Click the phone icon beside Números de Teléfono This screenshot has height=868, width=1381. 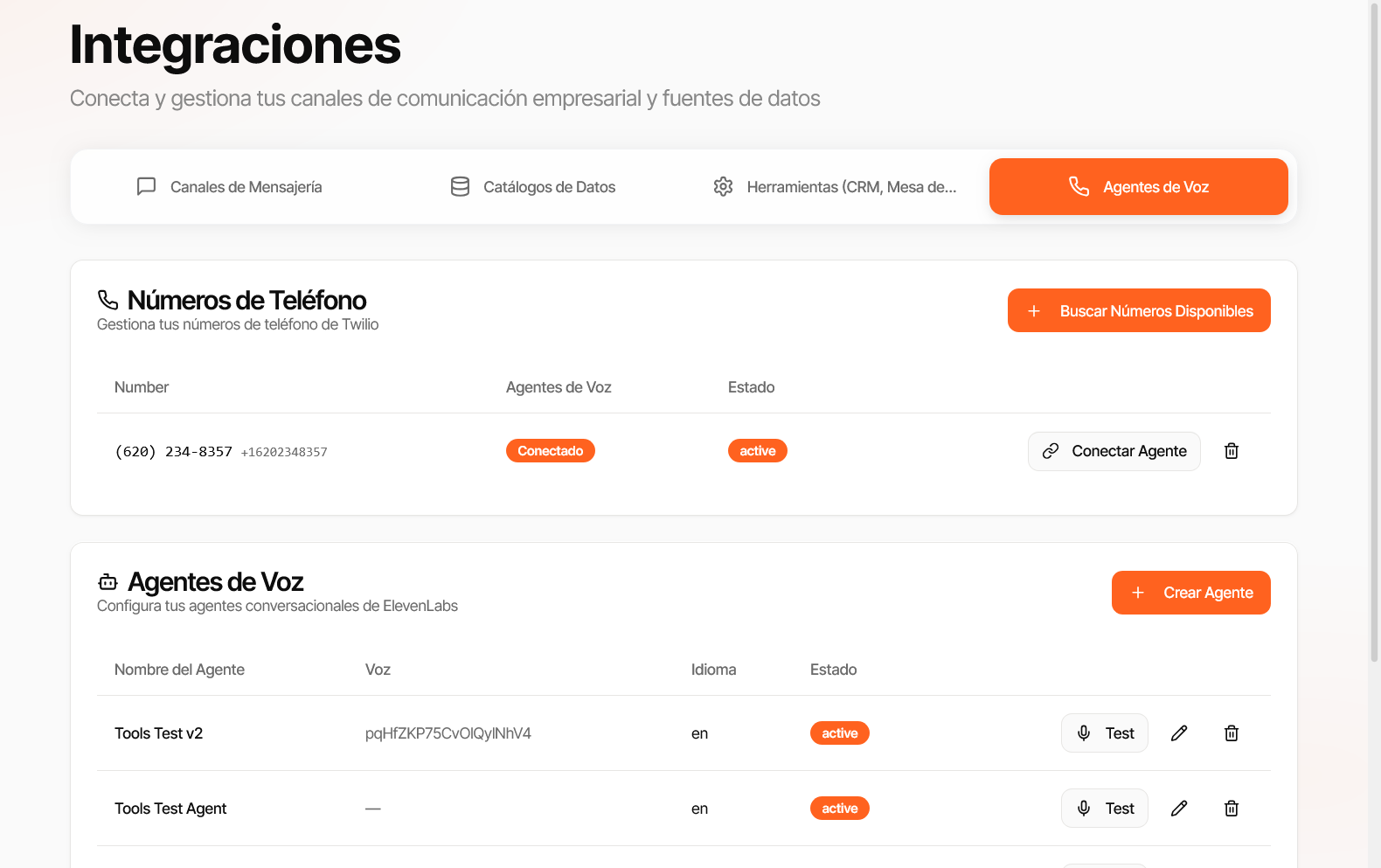(x=108, y=301)
